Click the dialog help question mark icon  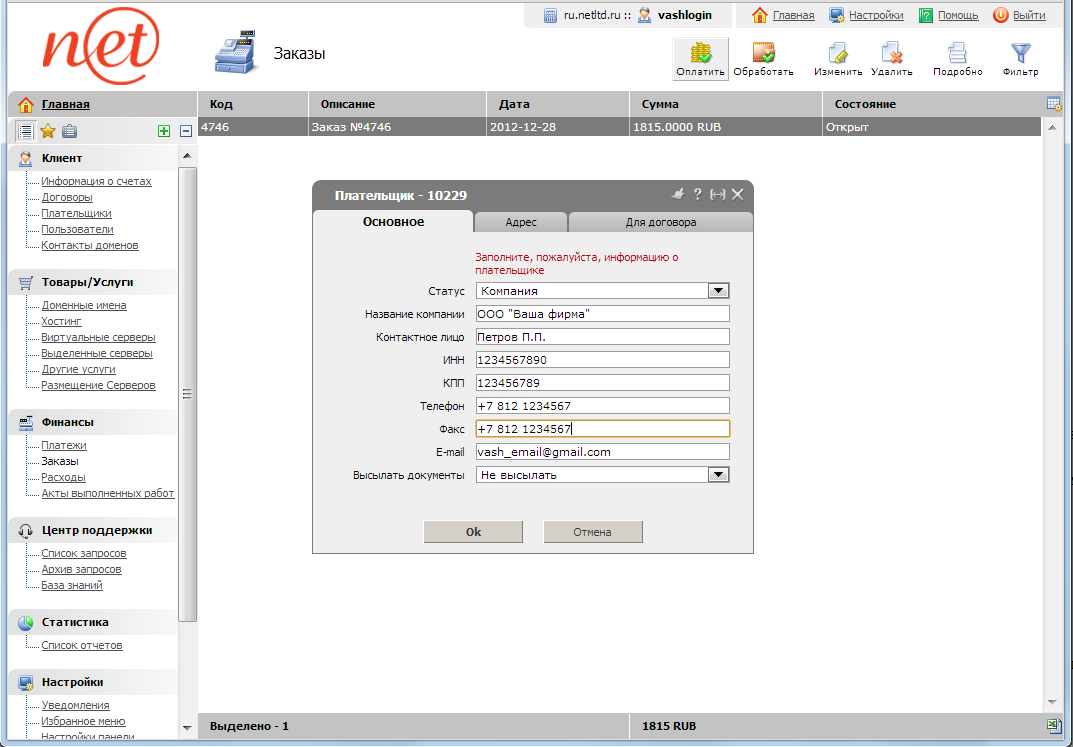click(698, 195)
